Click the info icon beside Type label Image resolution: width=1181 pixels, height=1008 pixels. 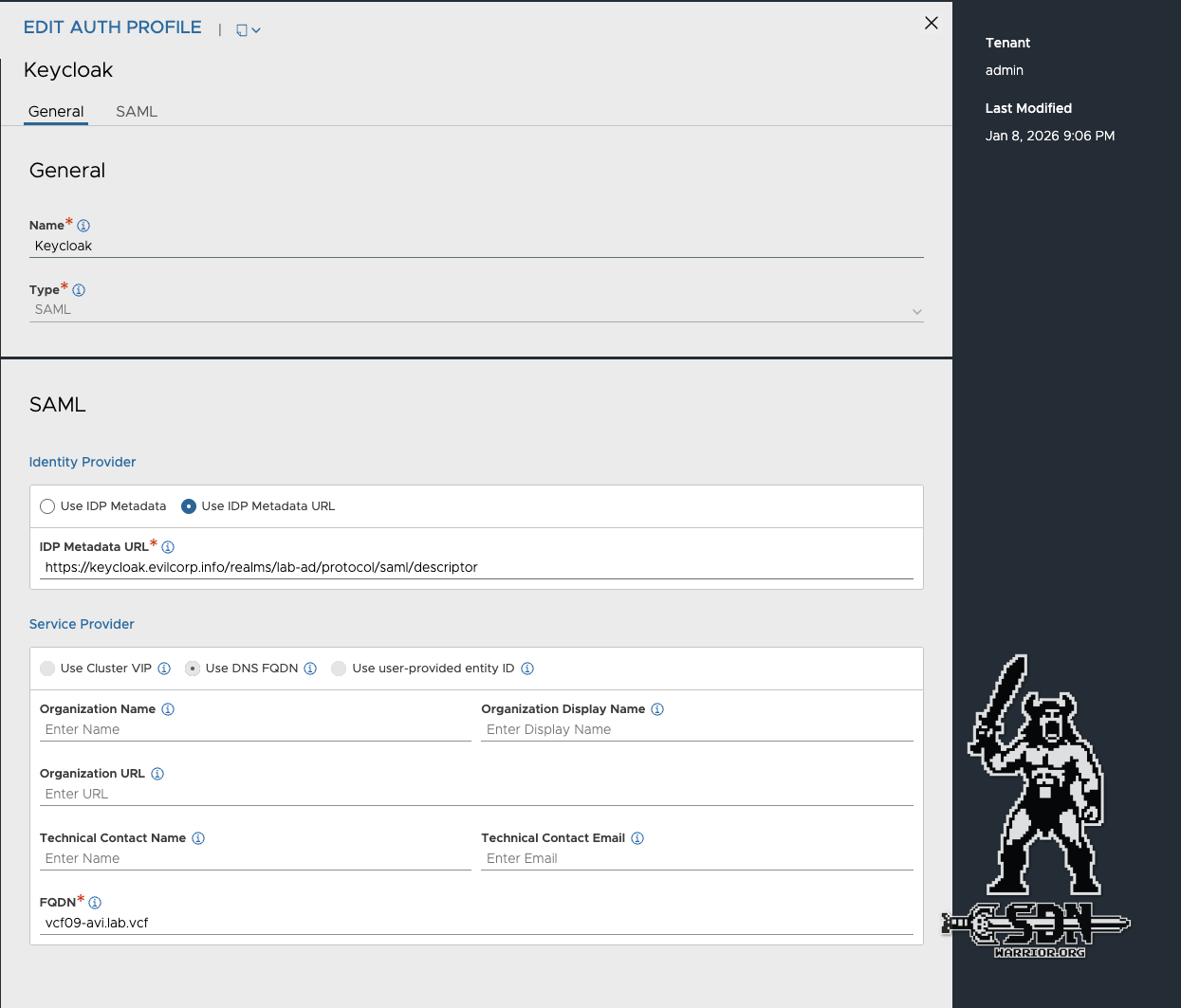[x=79, y=290]
